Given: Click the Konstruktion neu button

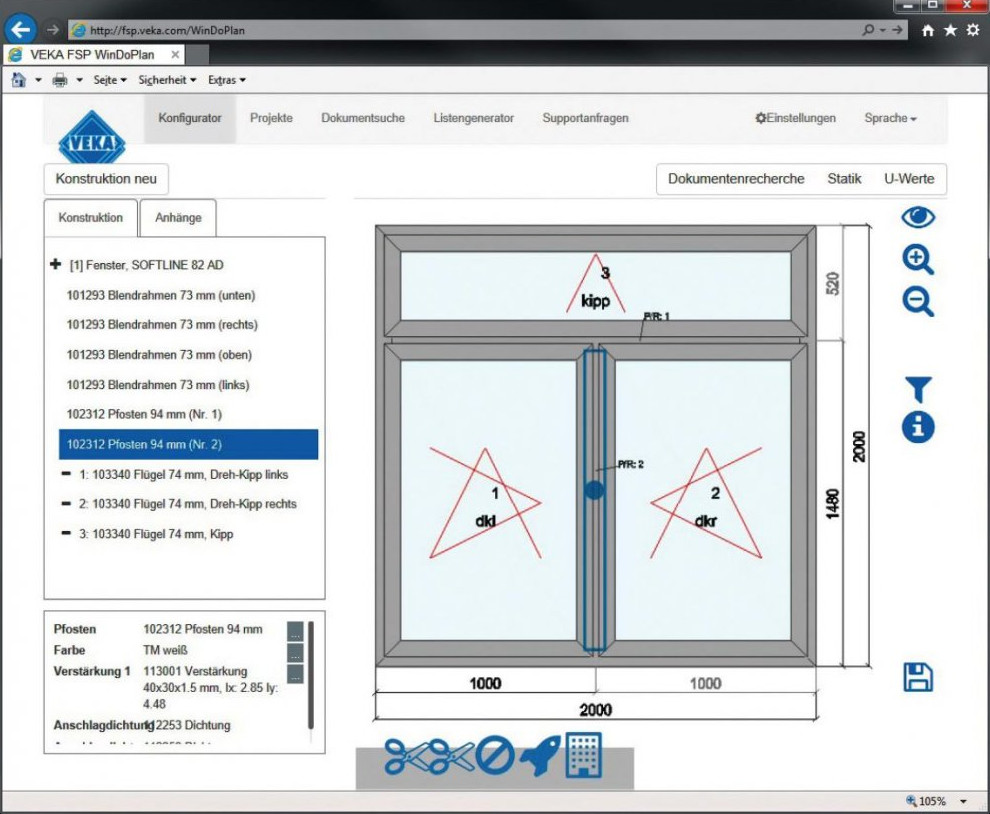Looking at the screenshot, I should tap(106, 179).
